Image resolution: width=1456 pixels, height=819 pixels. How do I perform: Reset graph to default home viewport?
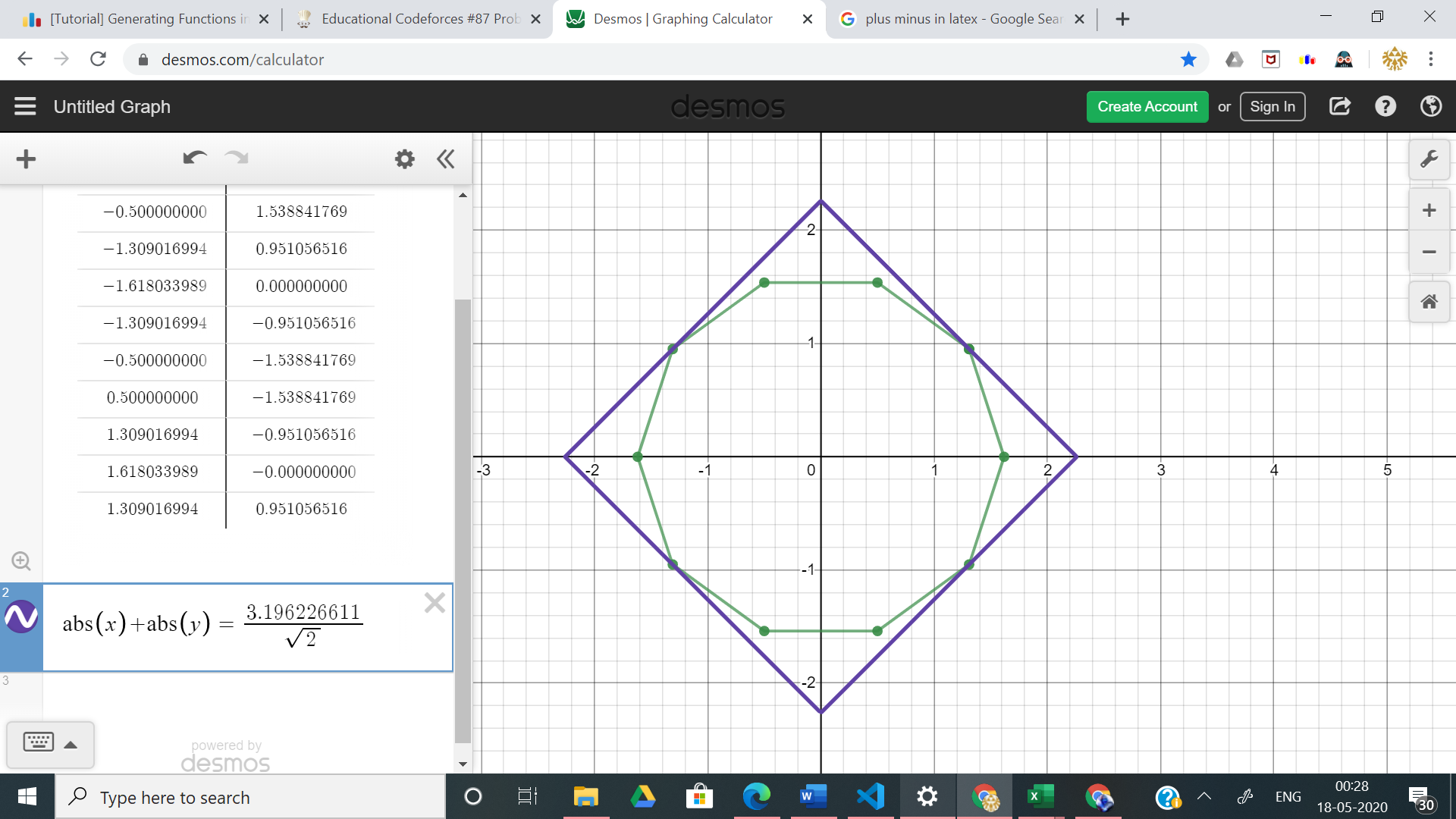tap(1429, 302)
